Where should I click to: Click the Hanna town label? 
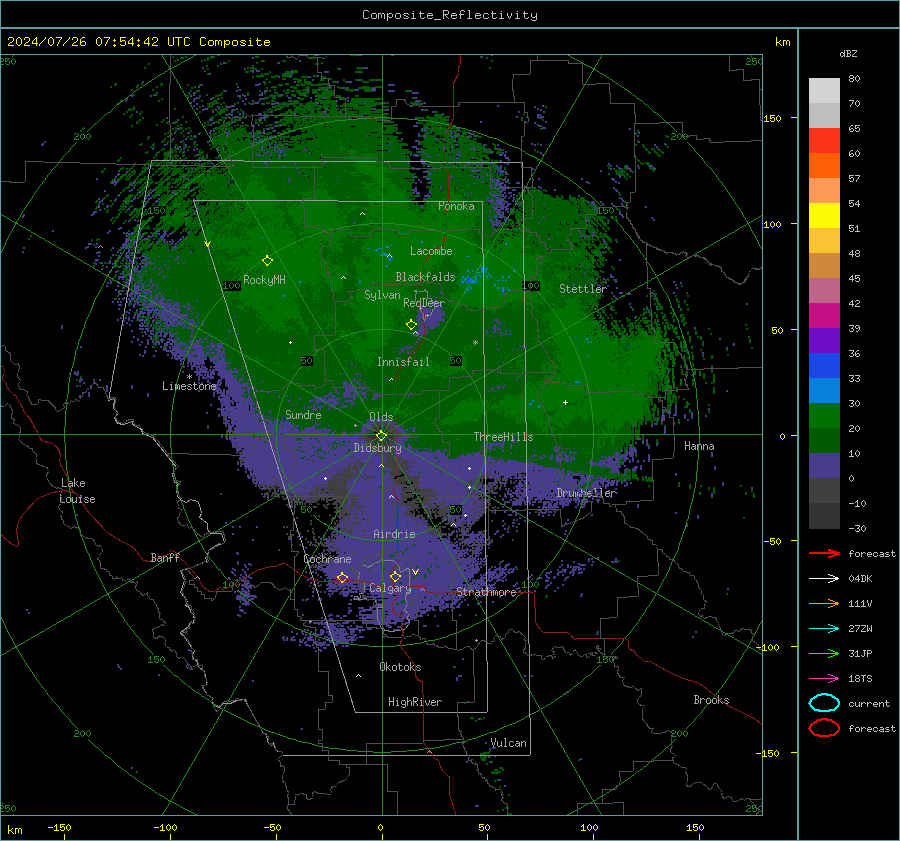click(x=699, y=446)
